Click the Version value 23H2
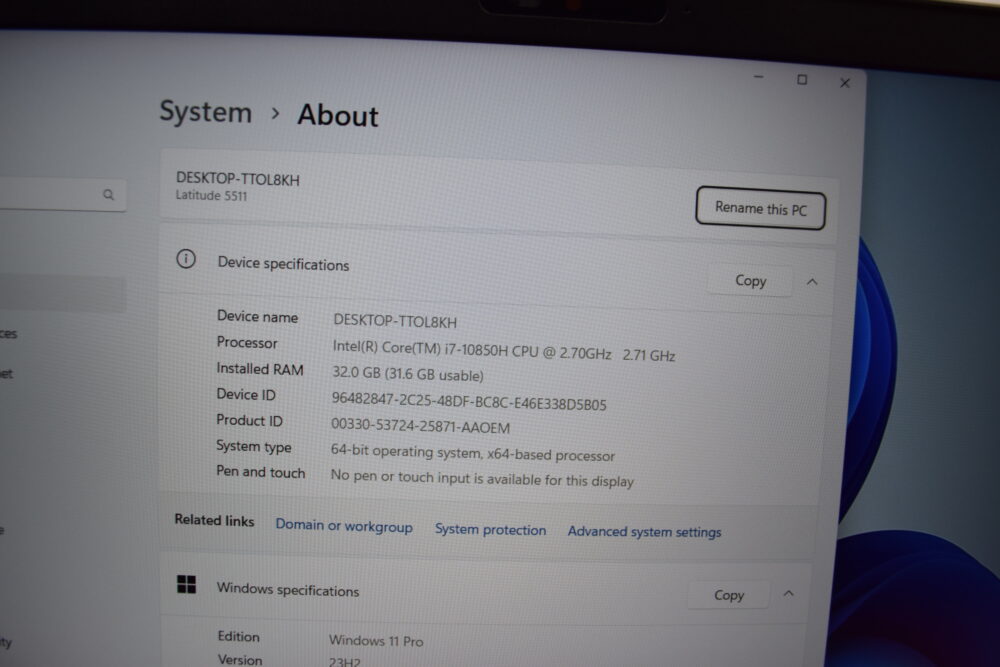The width and height of the screenshot is (1000, 667). [x=344, y=662]
